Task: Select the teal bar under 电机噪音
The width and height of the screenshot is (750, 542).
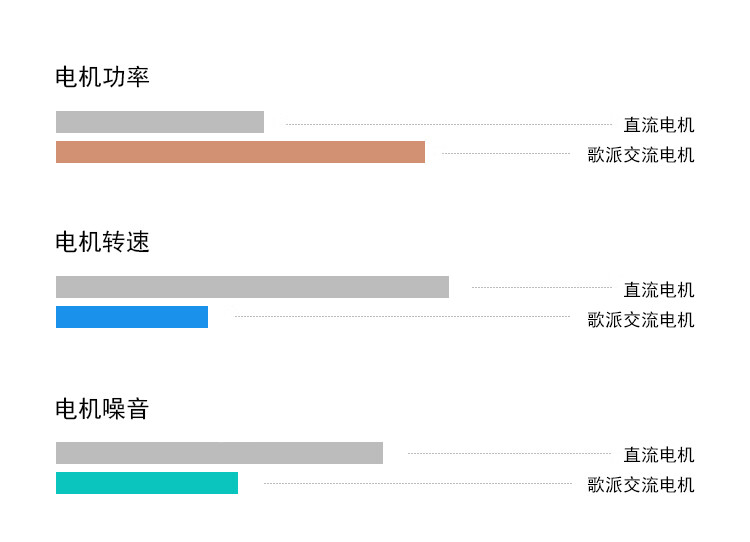Action: point(147,483)
